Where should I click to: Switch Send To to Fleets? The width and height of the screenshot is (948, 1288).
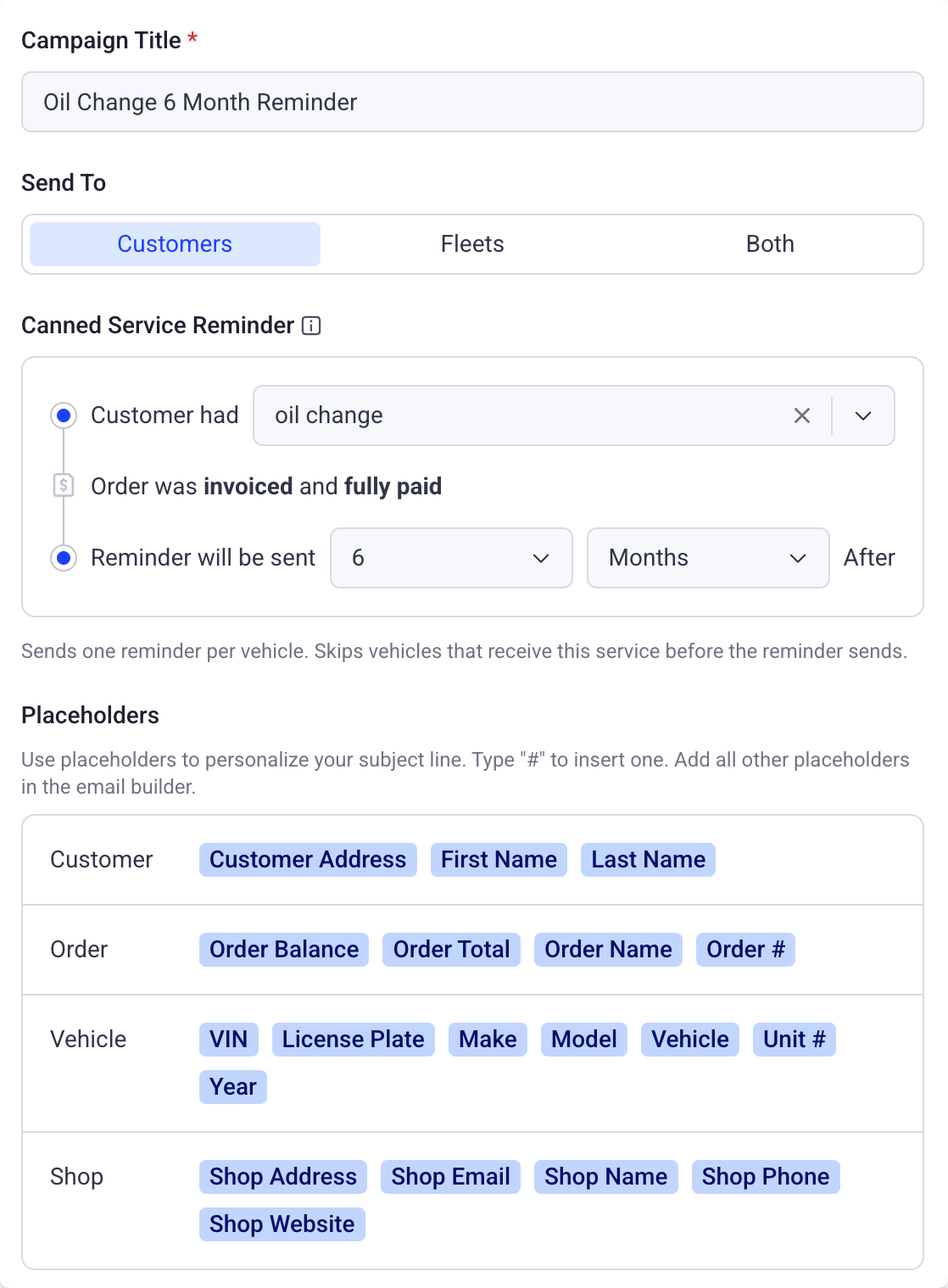472,244
